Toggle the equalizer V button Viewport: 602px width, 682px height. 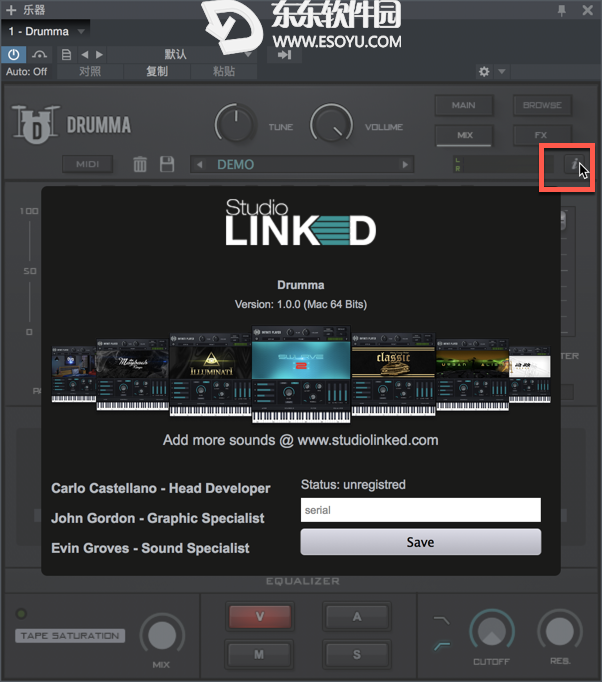[260, 616]
